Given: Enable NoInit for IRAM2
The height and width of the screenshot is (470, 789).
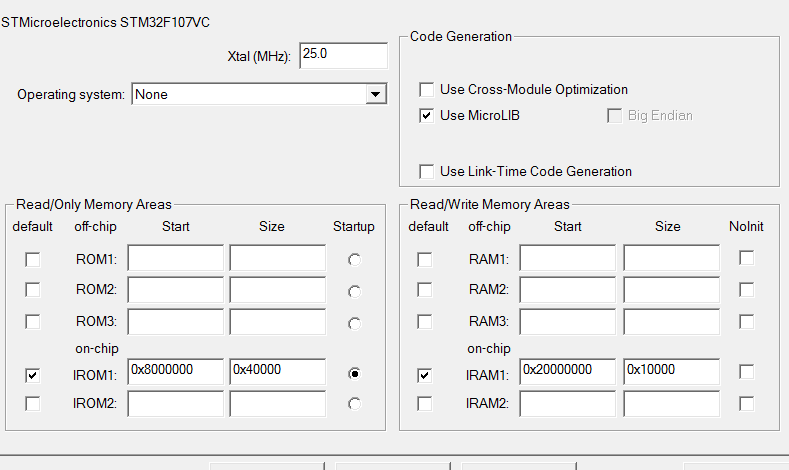Looking at the screenshot, I should coord(747,404).
